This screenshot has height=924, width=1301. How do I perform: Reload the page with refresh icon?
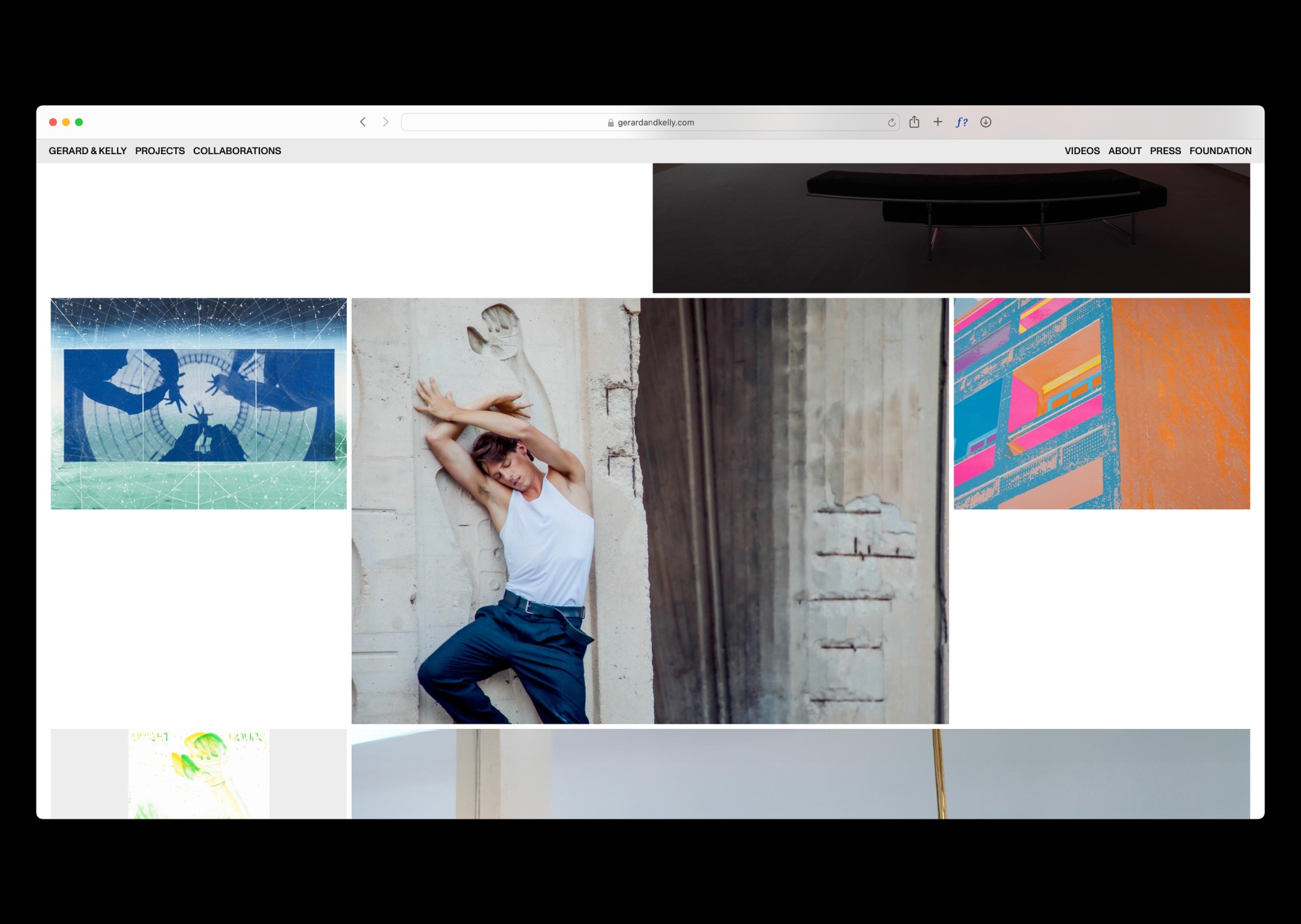pos(891,122)
